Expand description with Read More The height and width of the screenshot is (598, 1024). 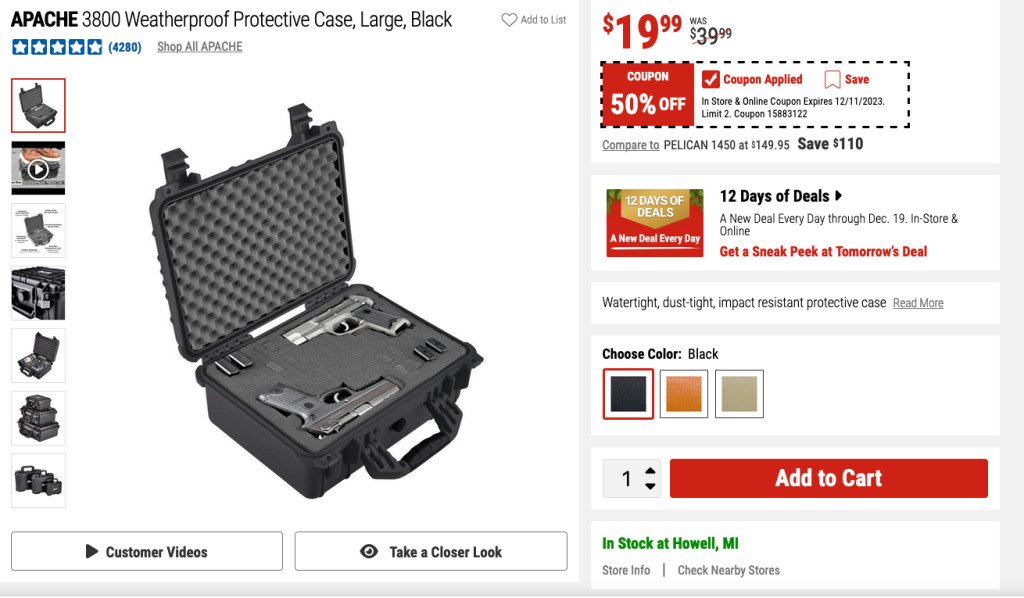tap(918, 303)
